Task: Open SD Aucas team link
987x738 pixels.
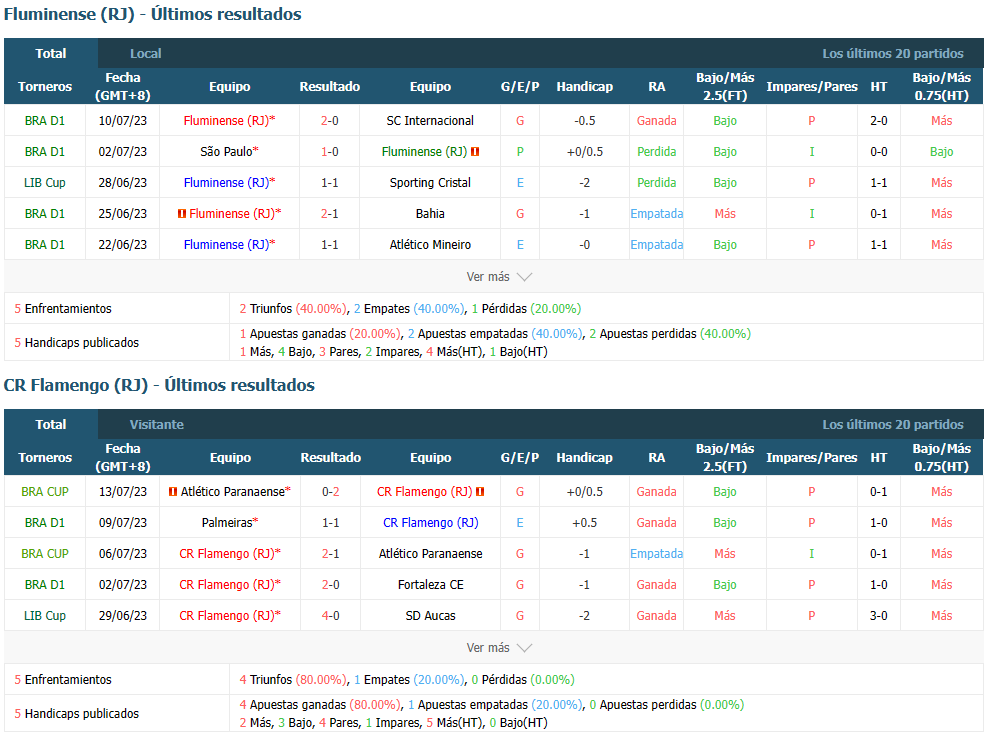Action: [x=431, y=615]
